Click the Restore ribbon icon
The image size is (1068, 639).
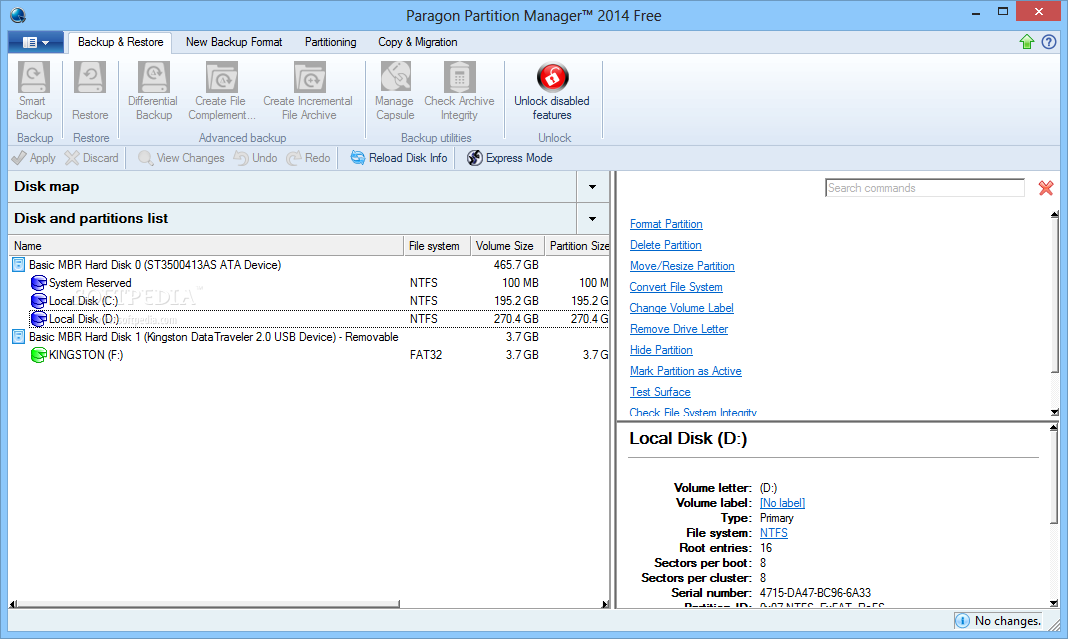90,77
